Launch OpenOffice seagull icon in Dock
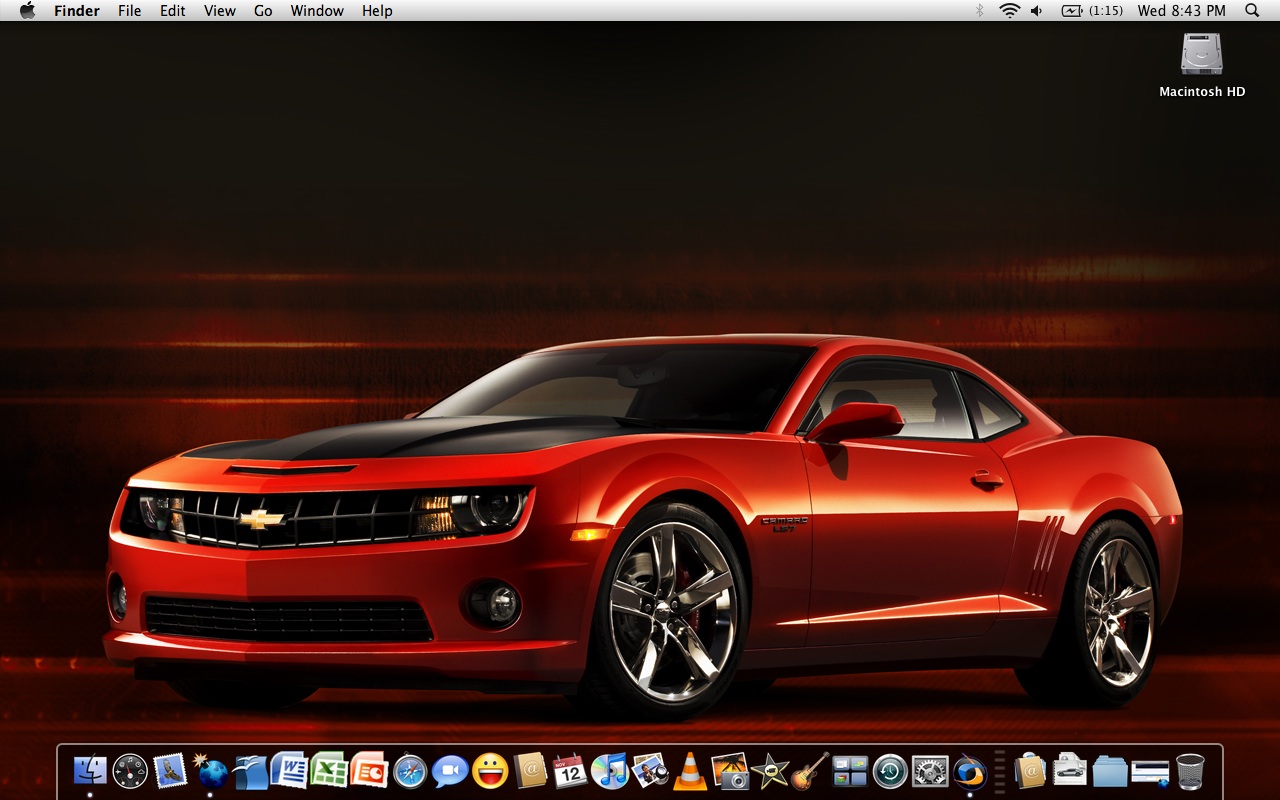Image resolution: width=1280 pixels, height=800 pixels. (250, 771)
